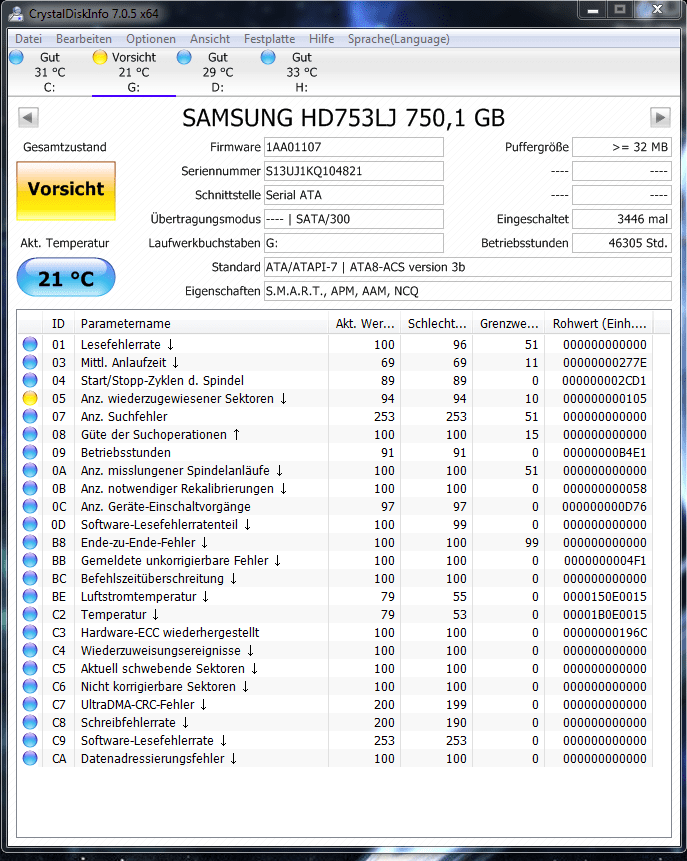
Task: Click the status icon for Start/Stopp-Zyklen row
Action: tap(30, 380)
